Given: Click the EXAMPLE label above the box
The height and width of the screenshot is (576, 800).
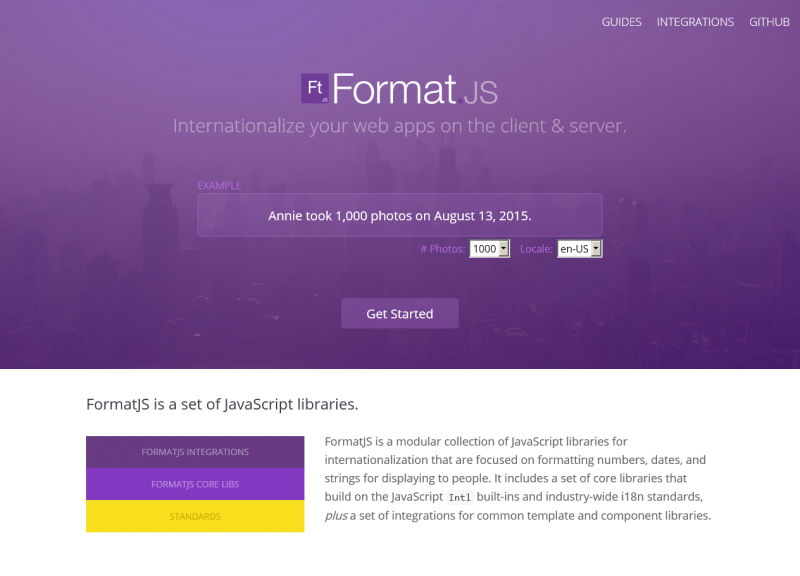Looking at the screenshot, I should click(x=219, y=185).
